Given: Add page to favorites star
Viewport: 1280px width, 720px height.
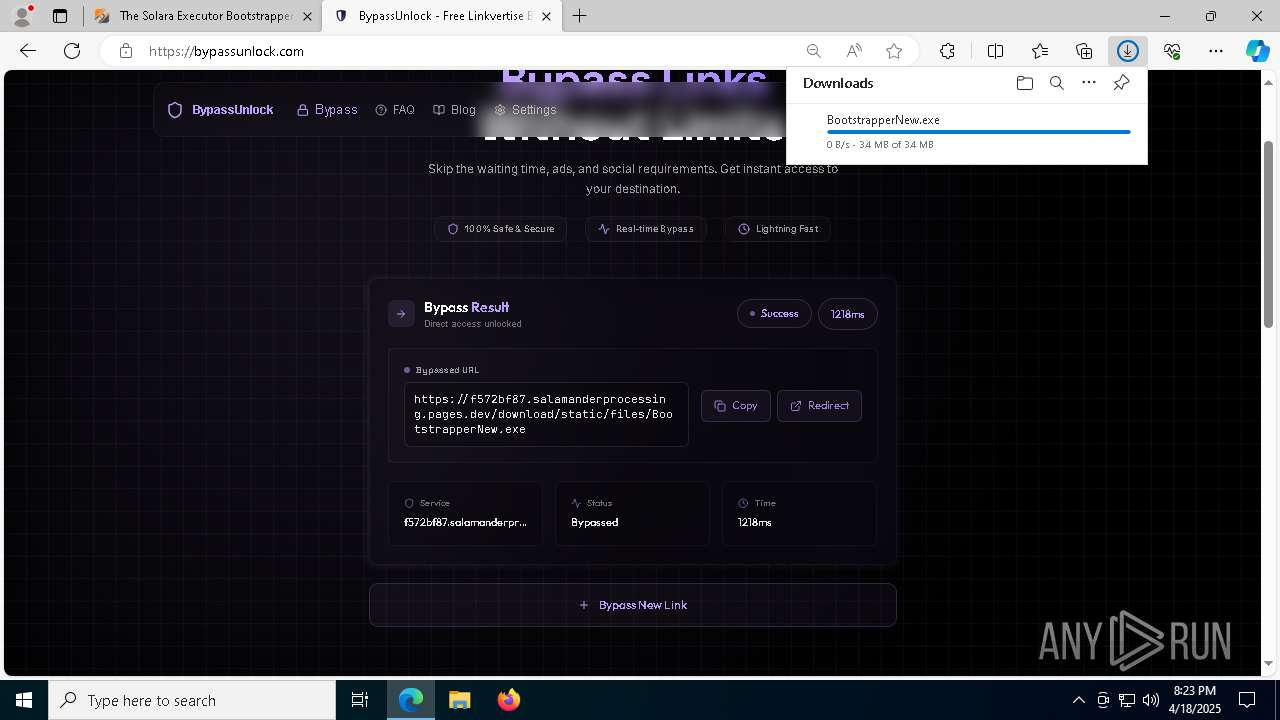Looking at the screenshot, I should click(894, 51).
